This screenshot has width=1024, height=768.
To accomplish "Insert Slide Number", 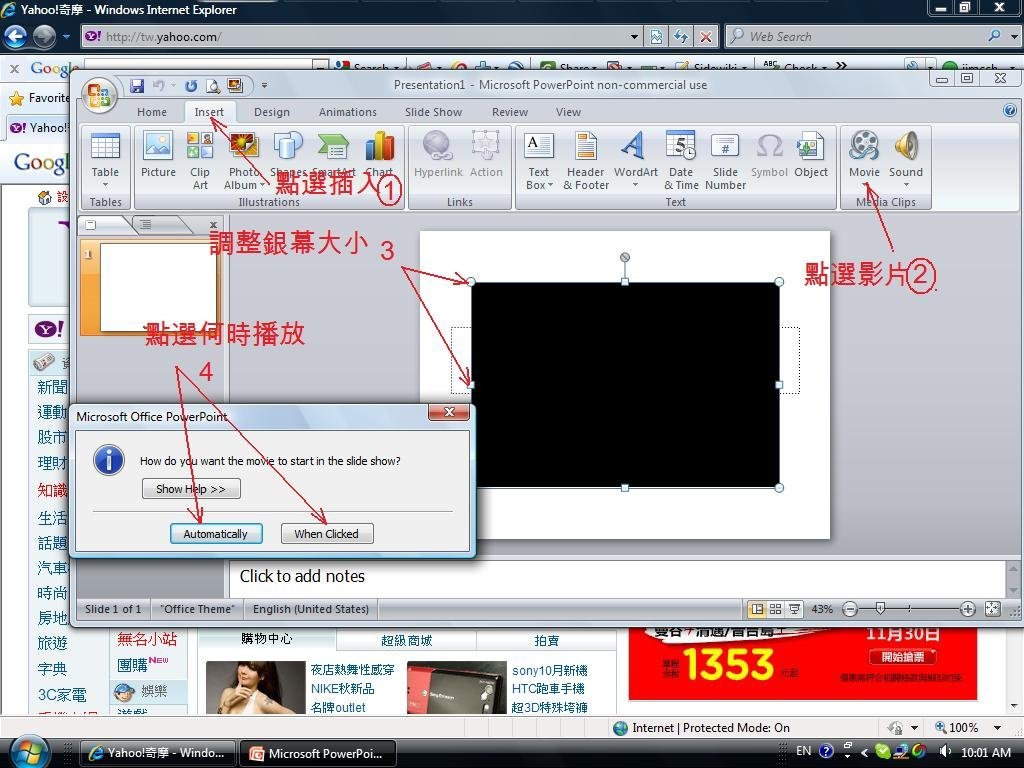I will [x=725, y=160].
